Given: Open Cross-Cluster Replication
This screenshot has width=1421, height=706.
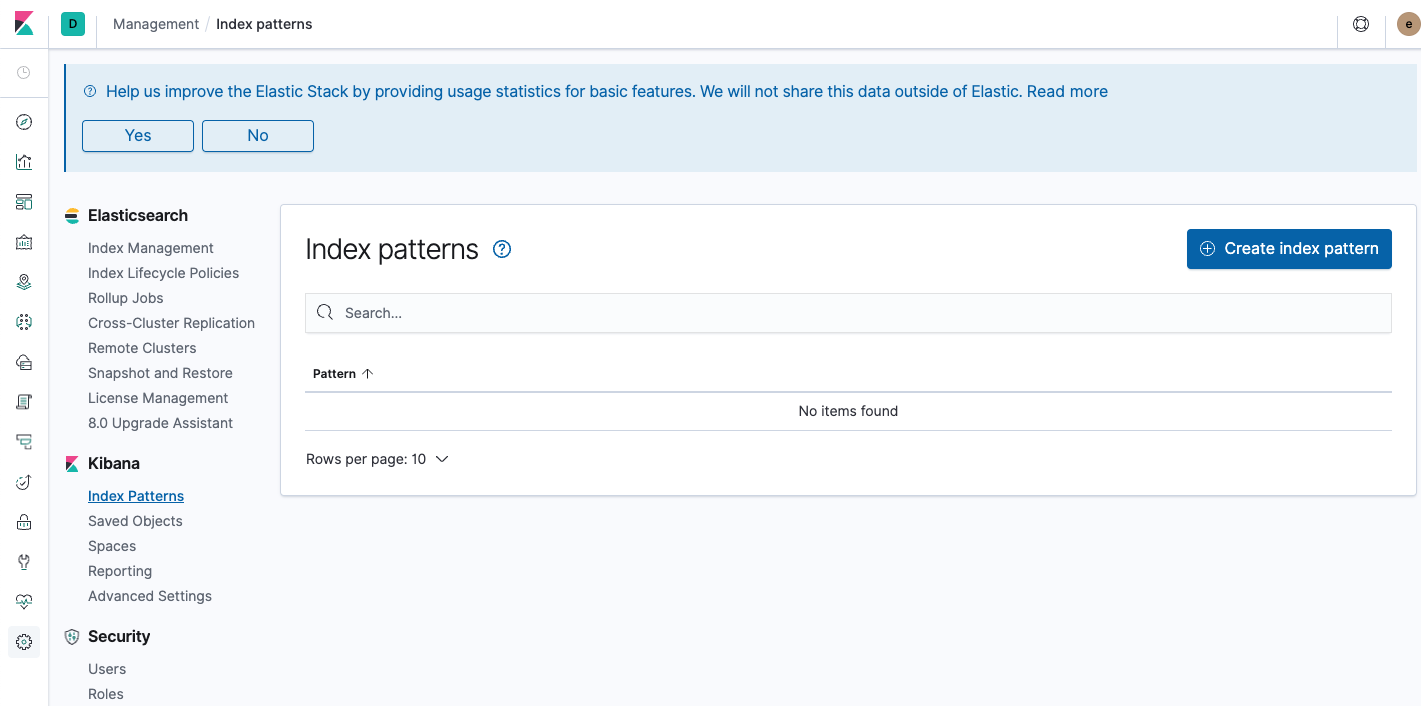Looking at the screenshot, I should (171, 323).
